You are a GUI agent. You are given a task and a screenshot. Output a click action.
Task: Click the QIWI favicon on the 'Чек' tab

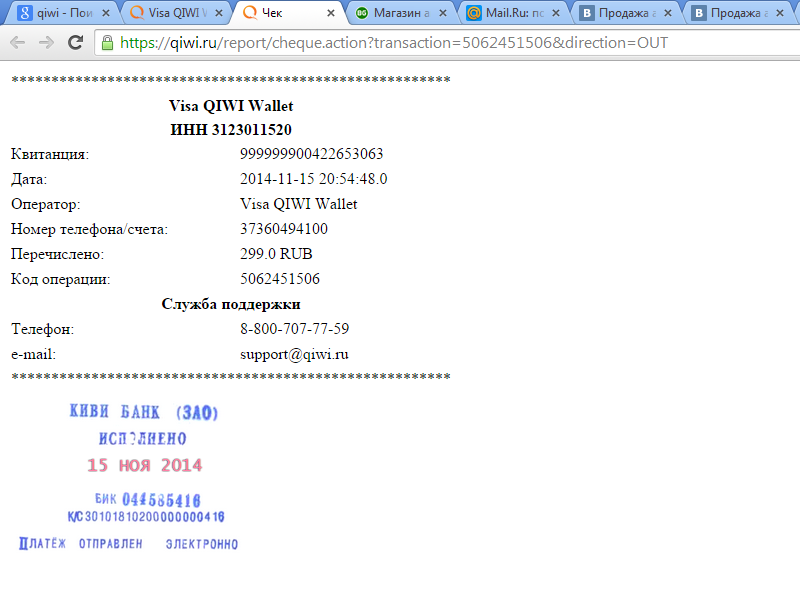click(x=250, y=12)
